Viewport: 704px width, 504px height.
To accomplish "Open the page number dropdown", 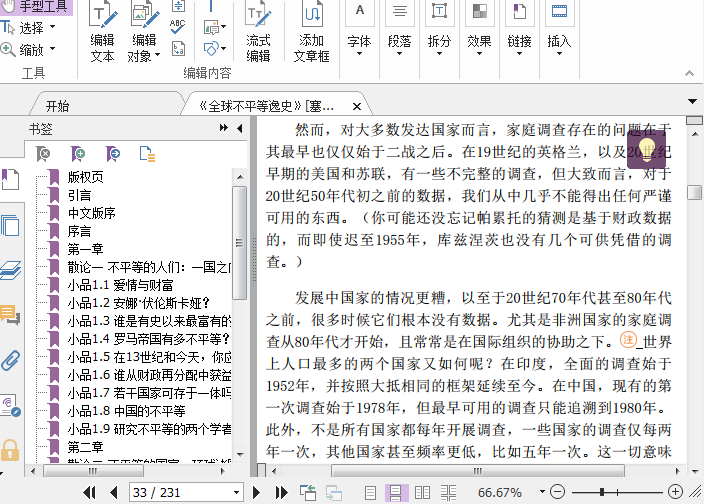I will pos(236,492).
